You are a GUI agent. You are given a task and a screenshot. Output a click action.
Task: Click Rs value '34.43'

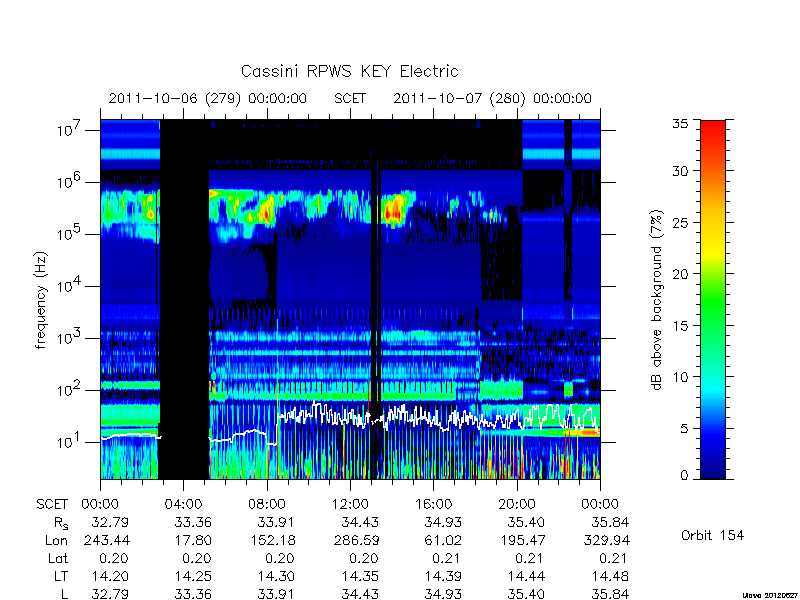[x=360, y=522]
